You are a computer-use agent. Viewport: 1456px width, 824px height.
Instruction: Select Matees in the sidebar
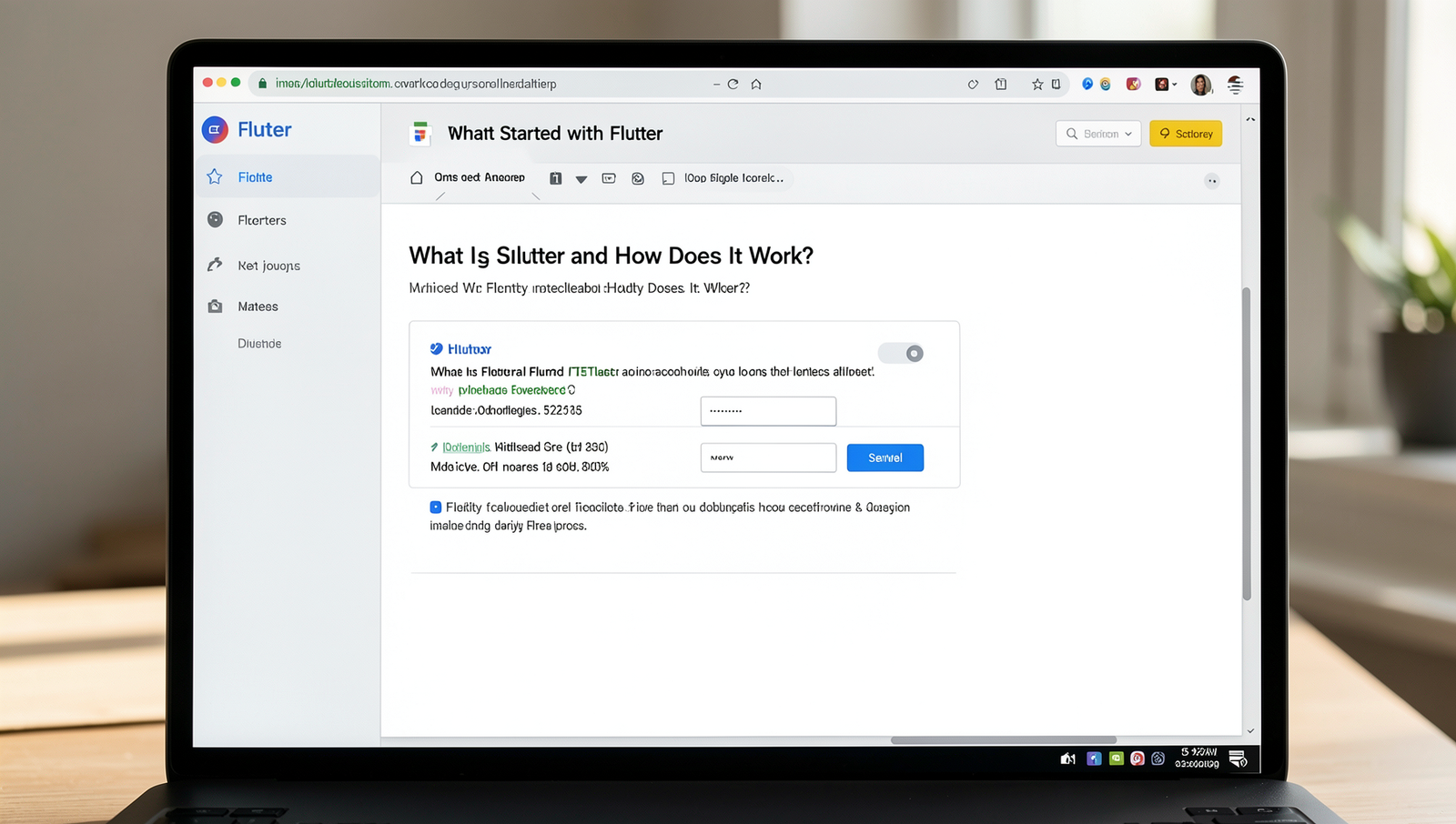pyautogui.click(x=258, y=306)
